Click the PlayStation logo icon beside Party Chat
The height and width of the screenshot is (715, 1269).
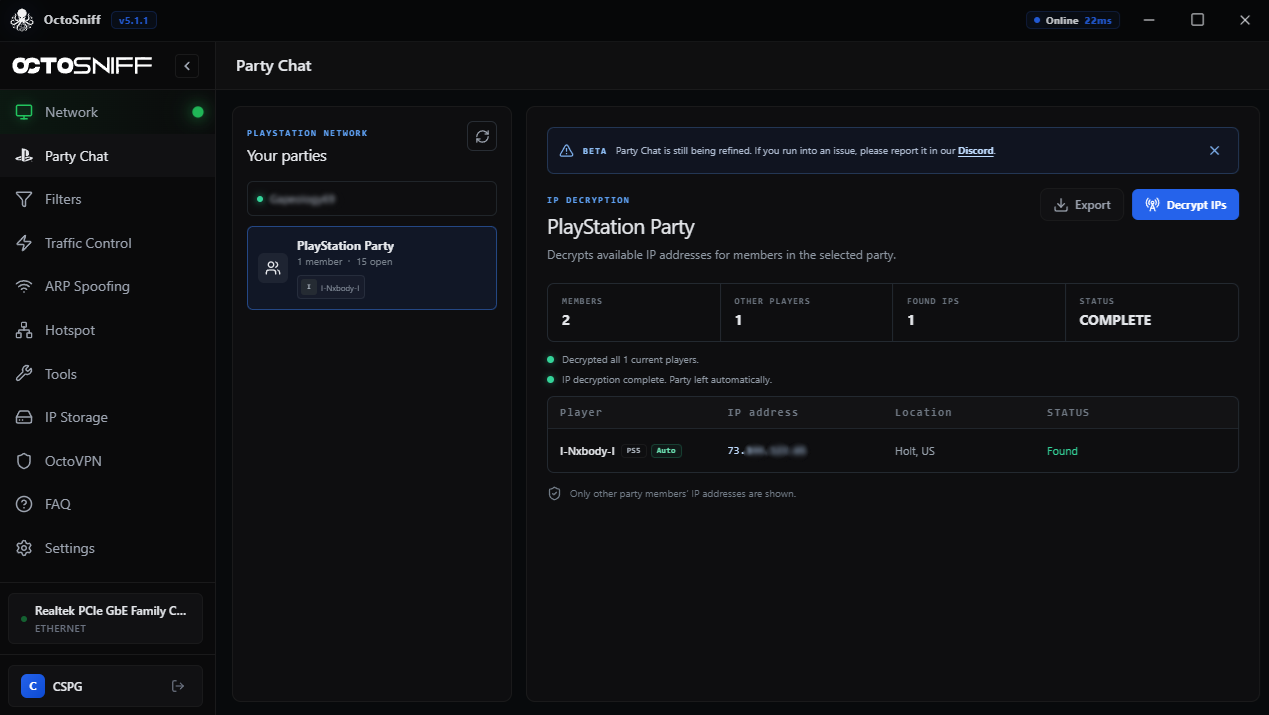tap(25, 156)
